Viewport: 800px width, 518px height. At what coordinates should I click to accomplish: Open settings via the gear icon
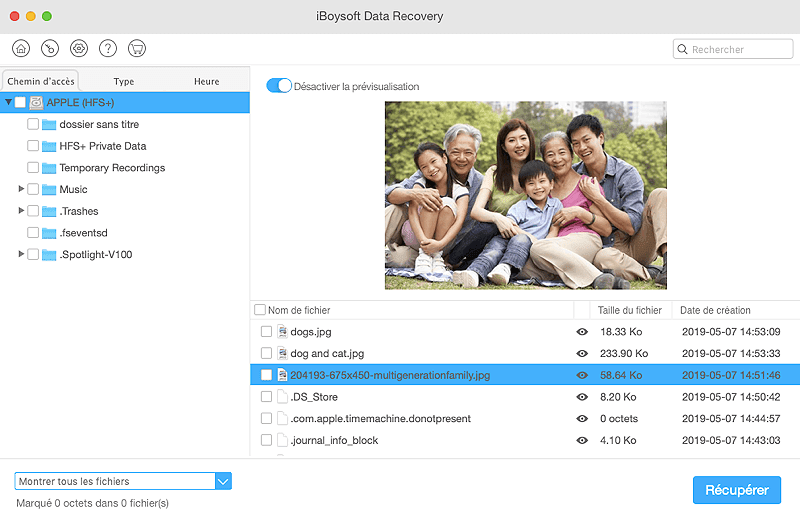79,48
